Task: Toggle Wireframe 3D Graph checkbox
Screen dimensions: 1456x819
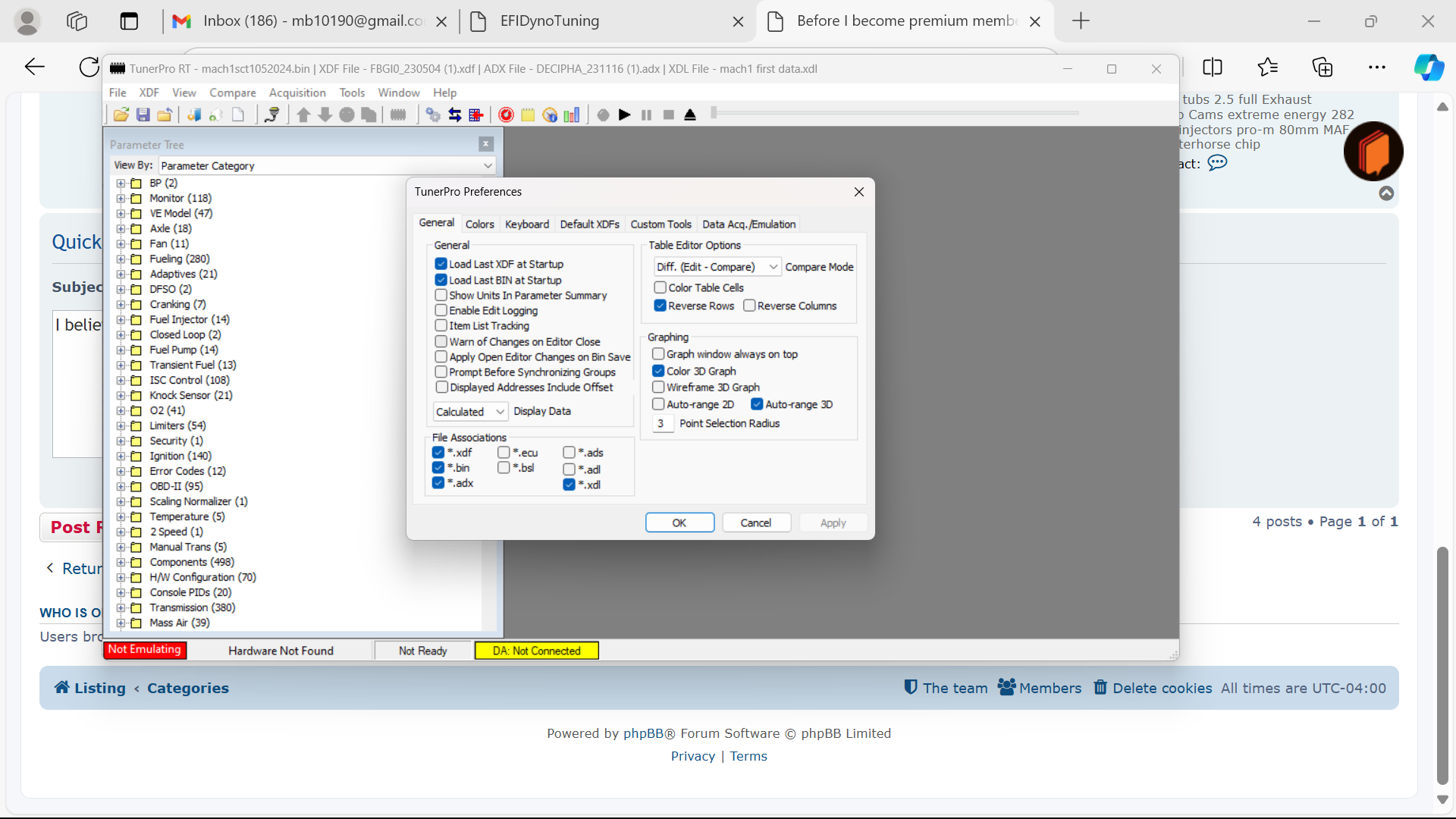Action: click(x=658, y=387)
